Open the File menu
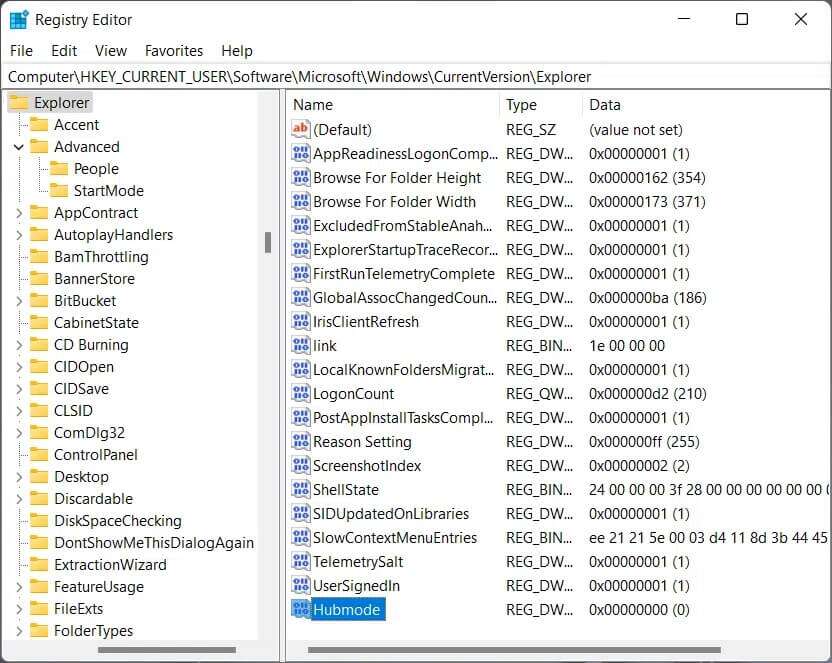This screenshot has height=663, width=832. click(x=21, y=51)
